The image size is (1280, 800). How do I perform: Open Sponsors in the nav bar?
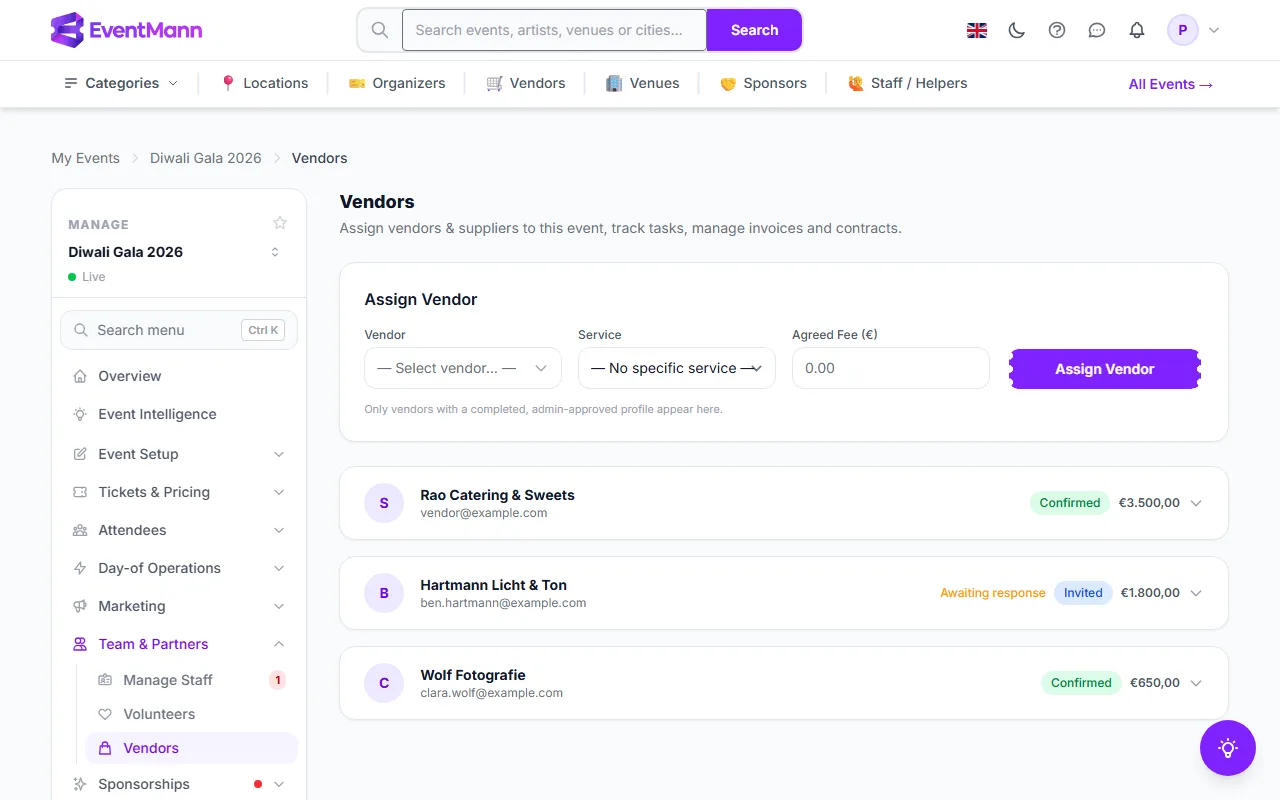coord(763,83)
